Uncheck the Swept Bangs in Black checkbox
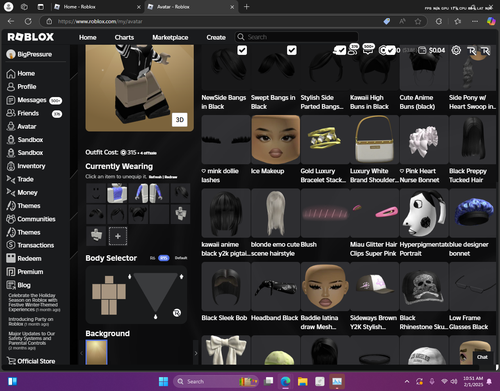The image size is (500, 391). tap(292, 50)
